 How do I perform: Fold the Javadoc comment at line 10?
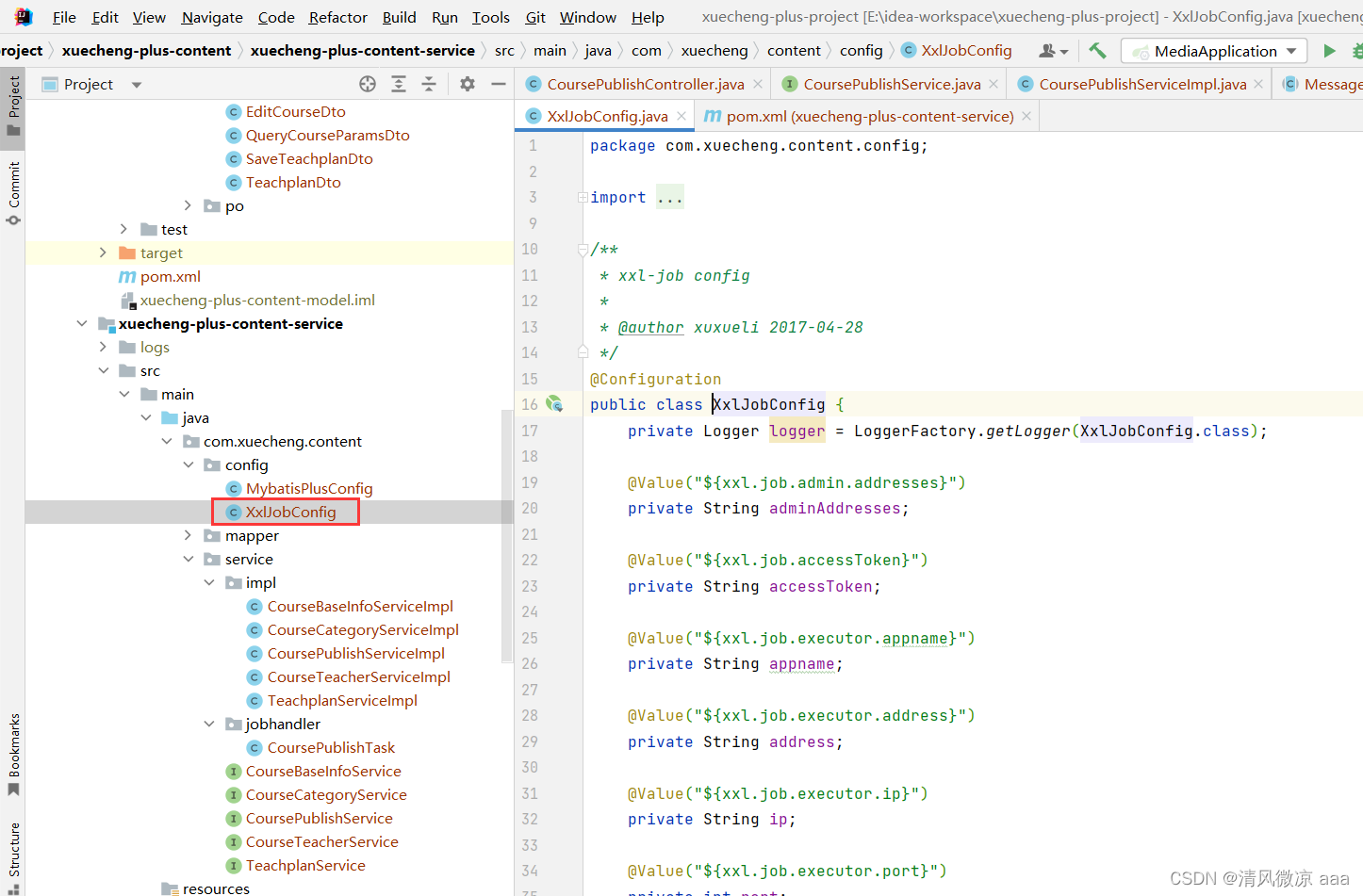(x=583, y=250)
